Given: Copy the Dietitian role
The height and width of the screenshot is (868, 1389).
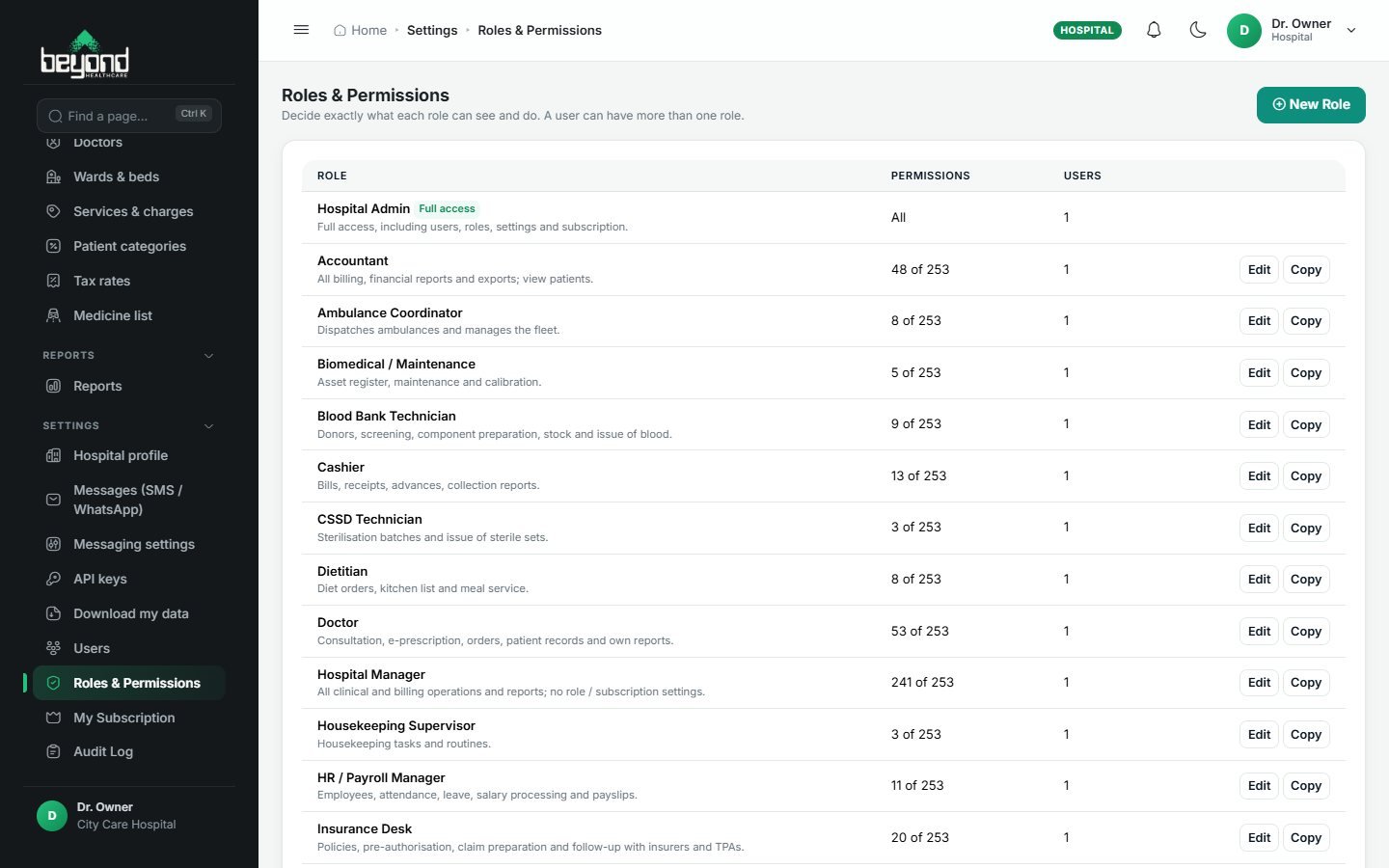Looking at the screenshot, I should pyautogui.click(x=1306, y=580).
